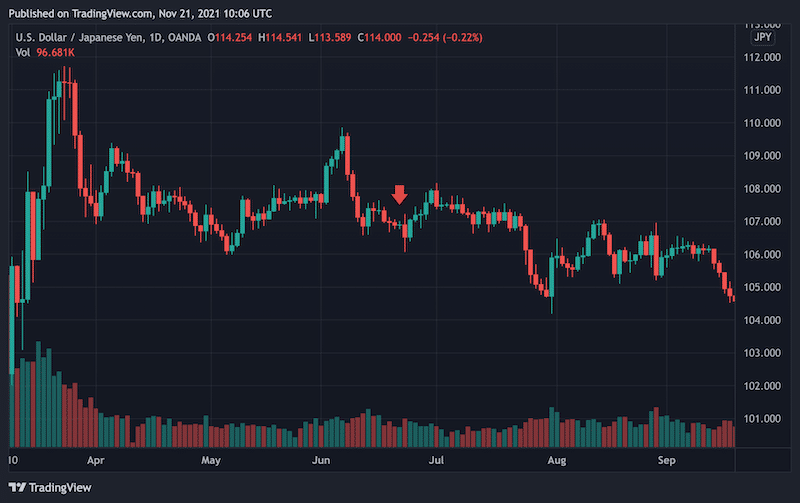Open the JPY currency label
This screenshot has height=503, width=800.
tap(761, 38)
